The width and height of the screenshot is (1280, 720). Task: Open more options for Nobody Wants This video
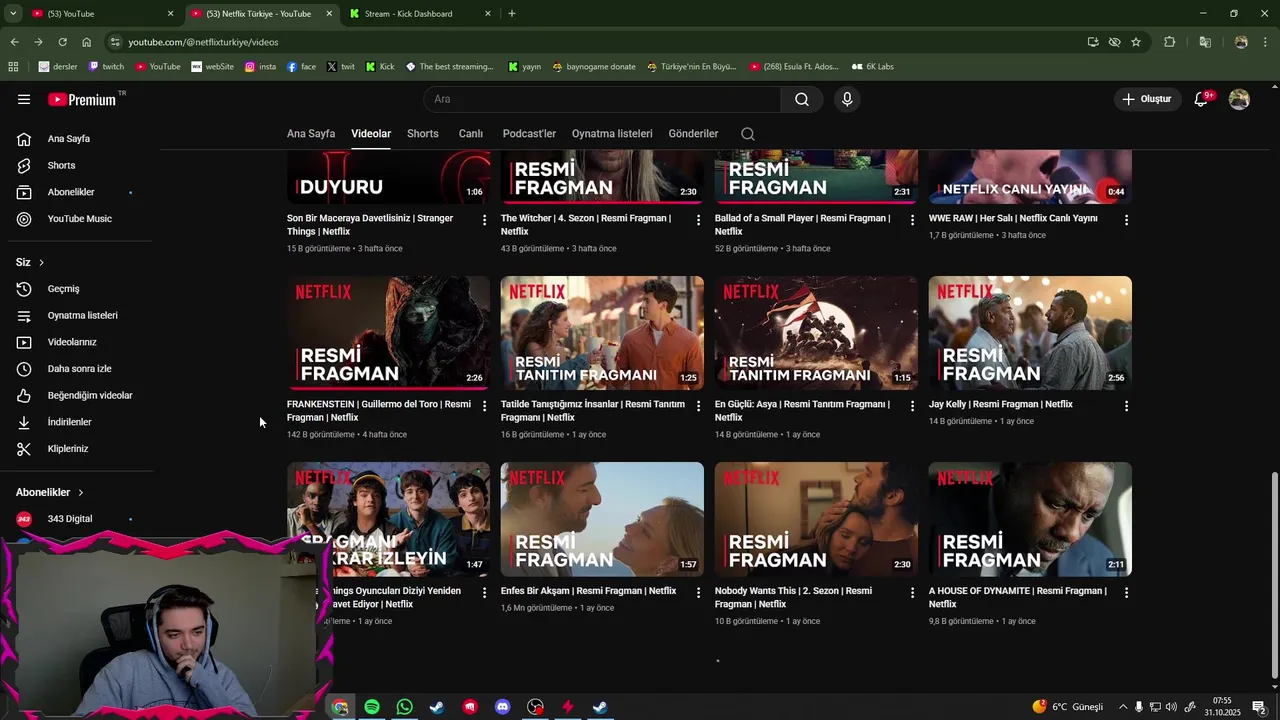click(x=912, y=593)
